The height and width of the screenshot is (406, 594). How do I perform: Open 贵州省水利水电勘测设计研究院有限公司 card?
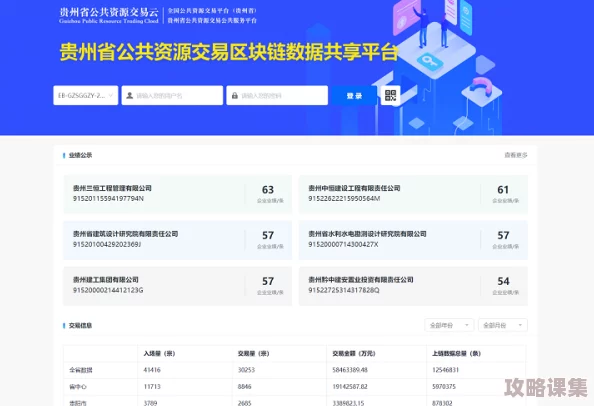(413, 240)
